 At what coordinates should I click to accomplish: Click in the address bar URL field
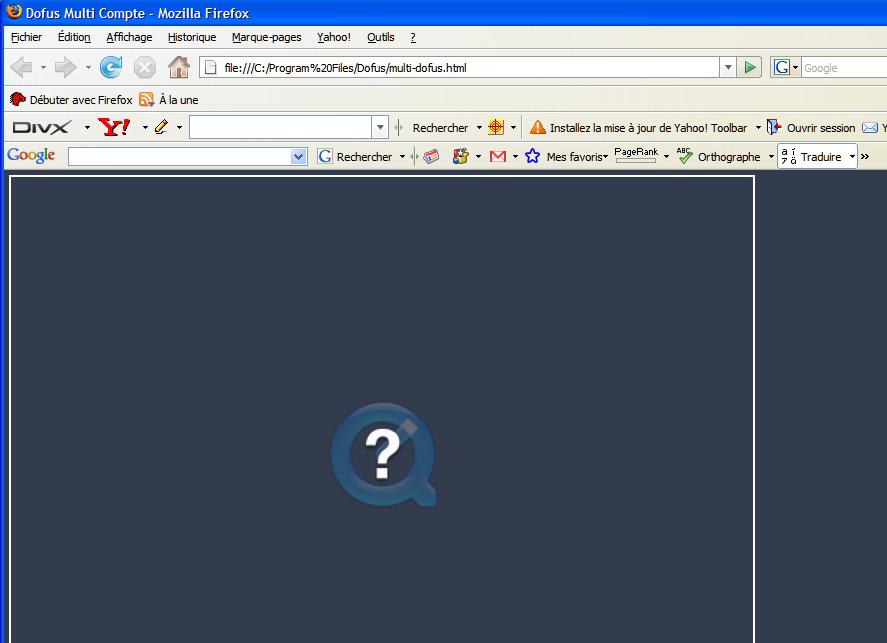click(x=460, y=68)
